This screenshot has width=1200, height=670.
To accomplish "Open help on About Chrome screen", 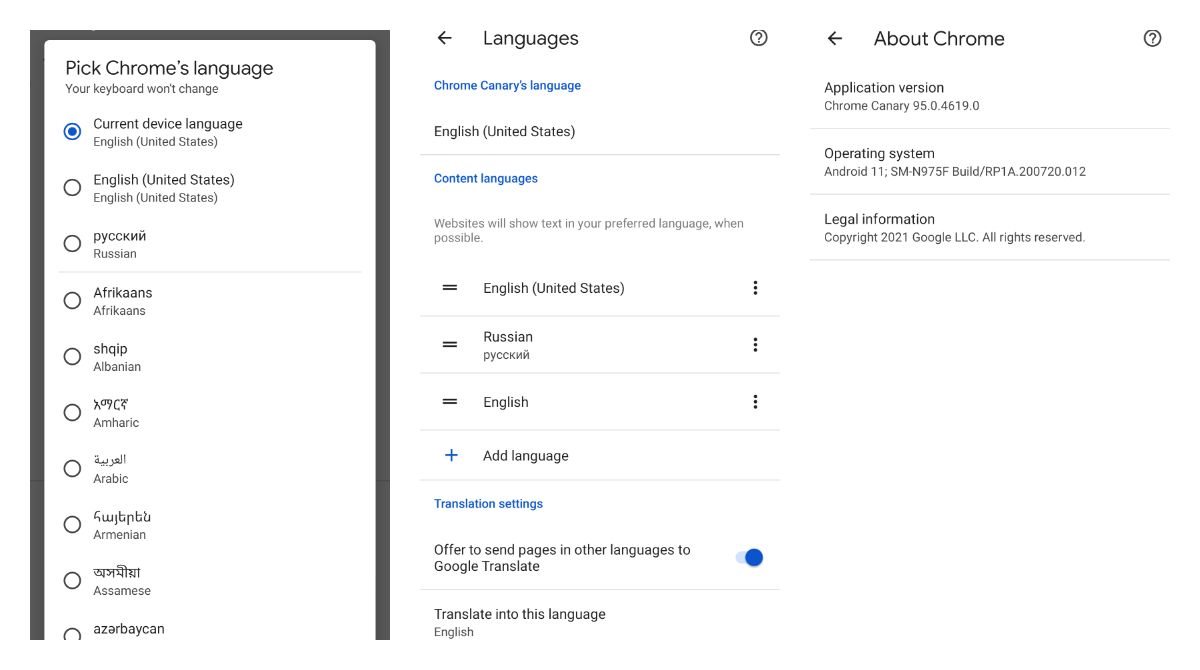I will click(1152, 38).
